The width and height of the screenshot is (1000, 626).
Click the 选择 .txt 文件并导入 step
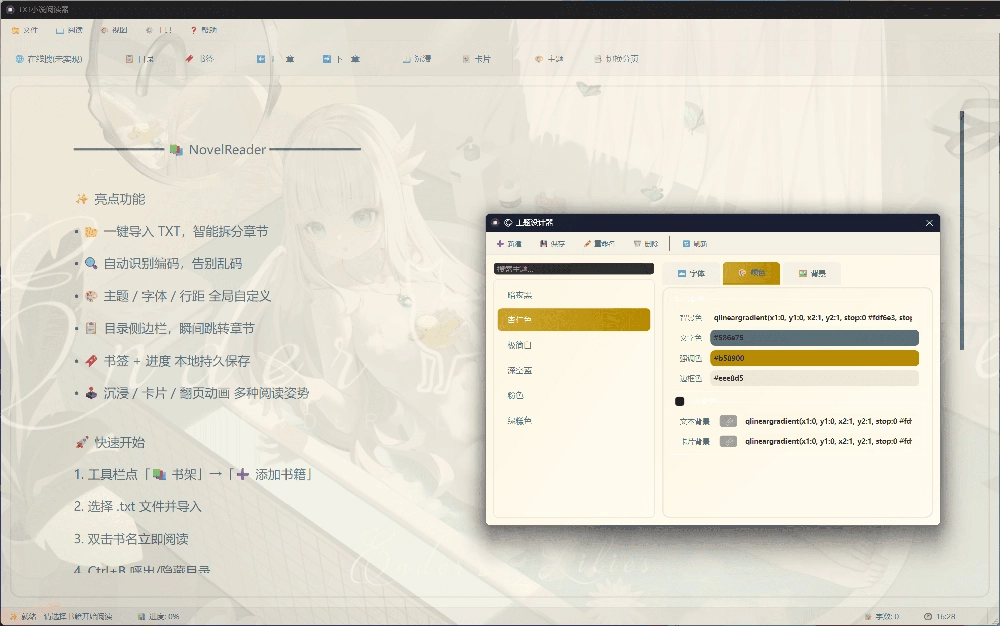(138, 507)
